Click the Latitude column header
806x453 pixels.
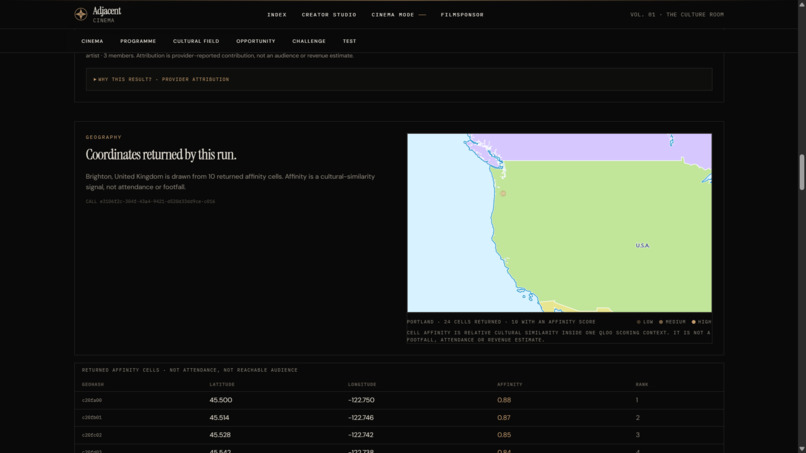(x=222, y=385)
